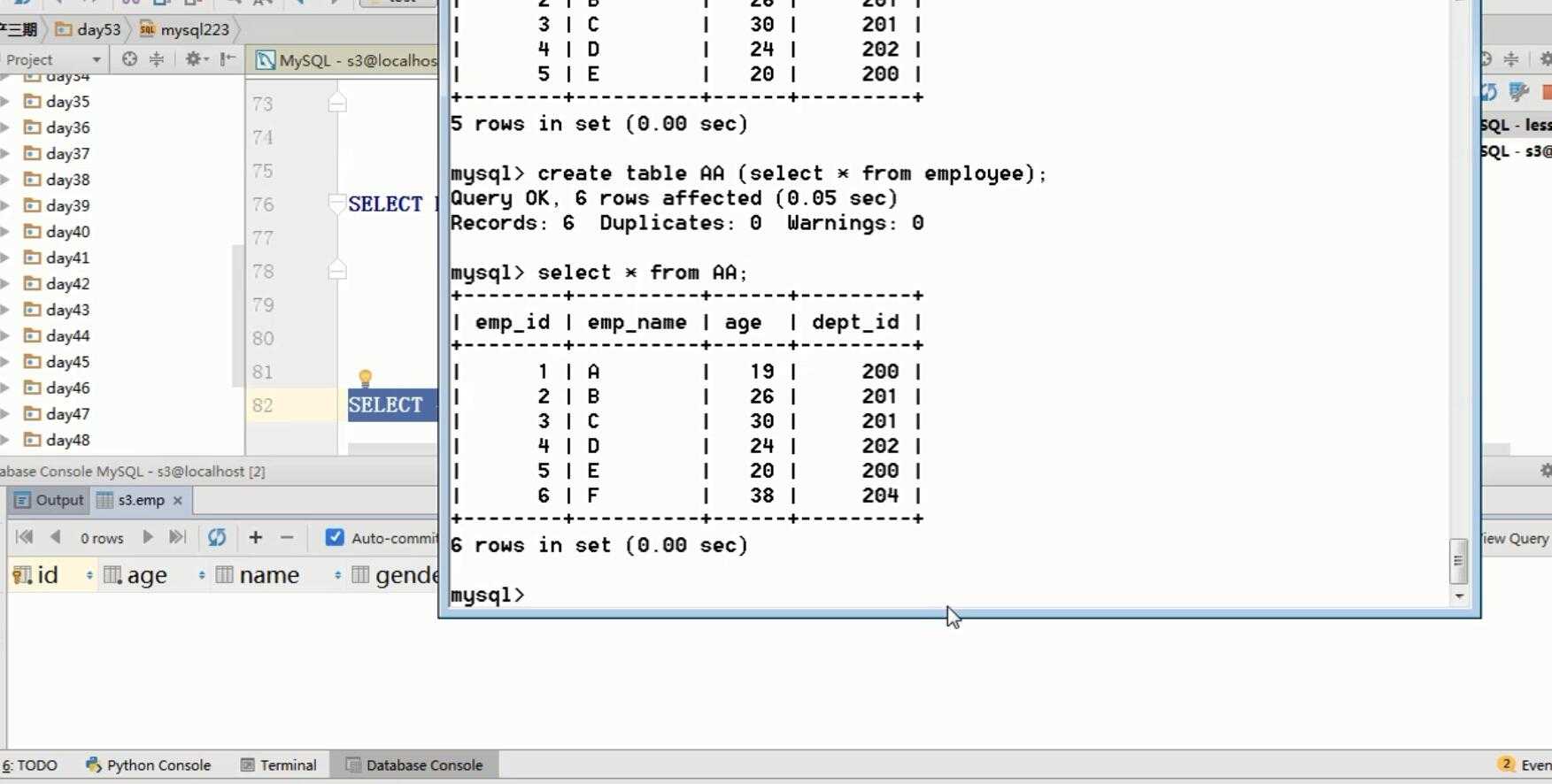This screenshot has height=784, width=1552.
Task: Expand the day35 folder
Action: click(x=4, y=102)
